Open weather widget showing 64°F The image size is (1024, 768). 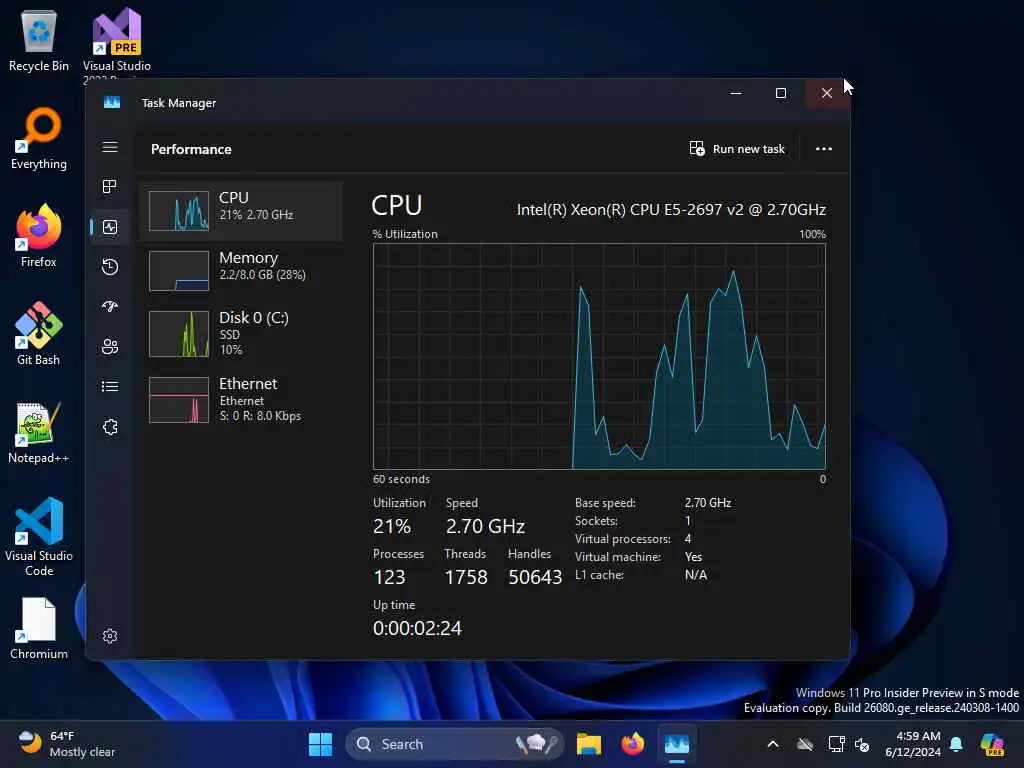65,744
